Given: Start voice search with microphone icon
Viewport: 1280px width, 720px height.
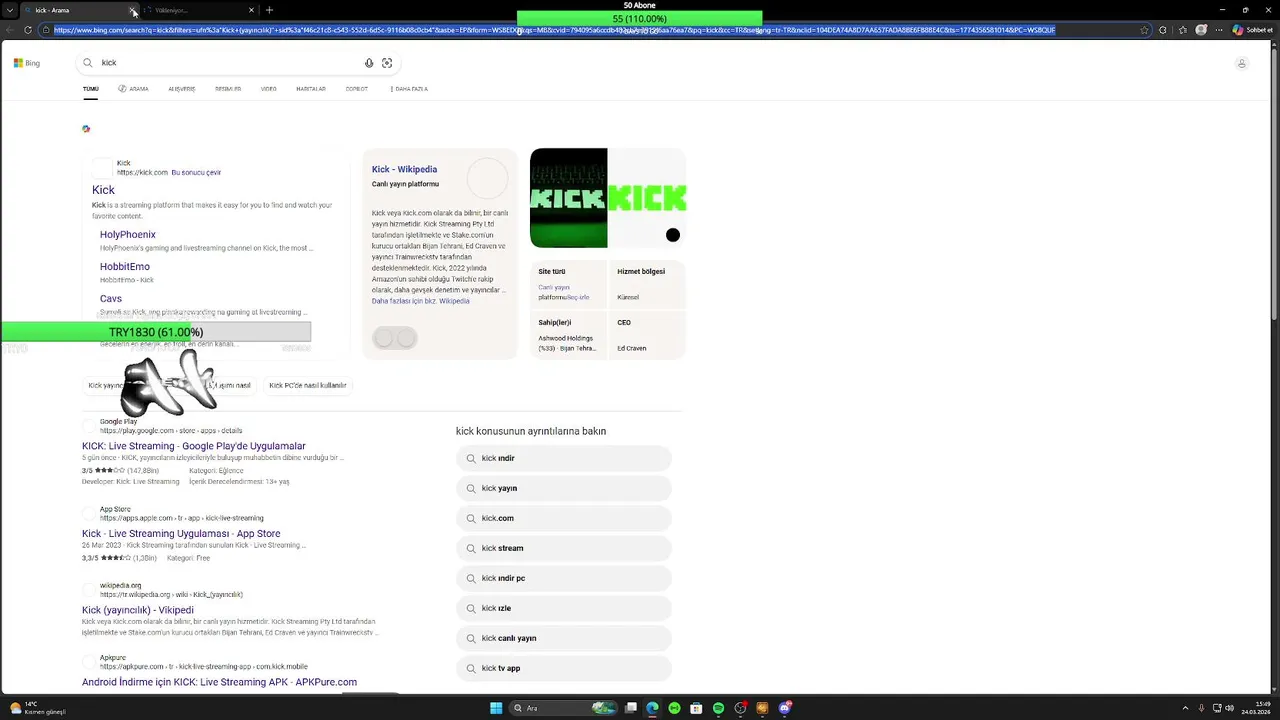Looking at the screenshot, I should (x=369, y=63).
